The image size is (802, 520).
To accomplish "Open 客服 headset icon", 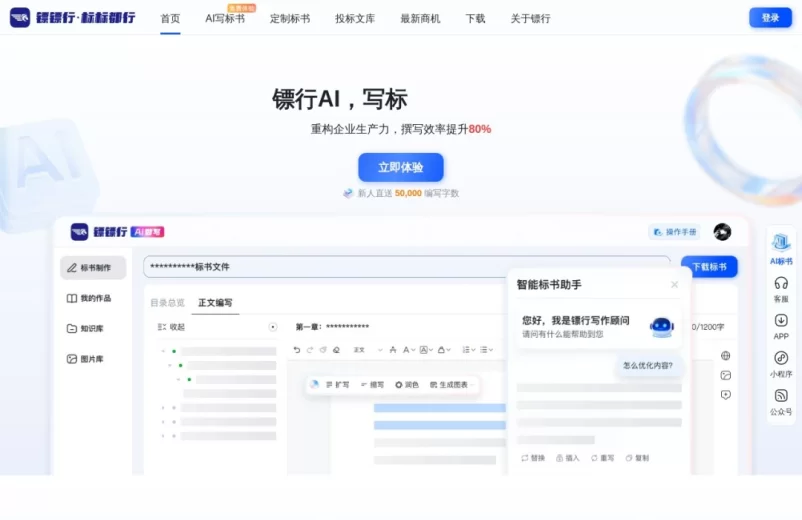I will [781, 289].
